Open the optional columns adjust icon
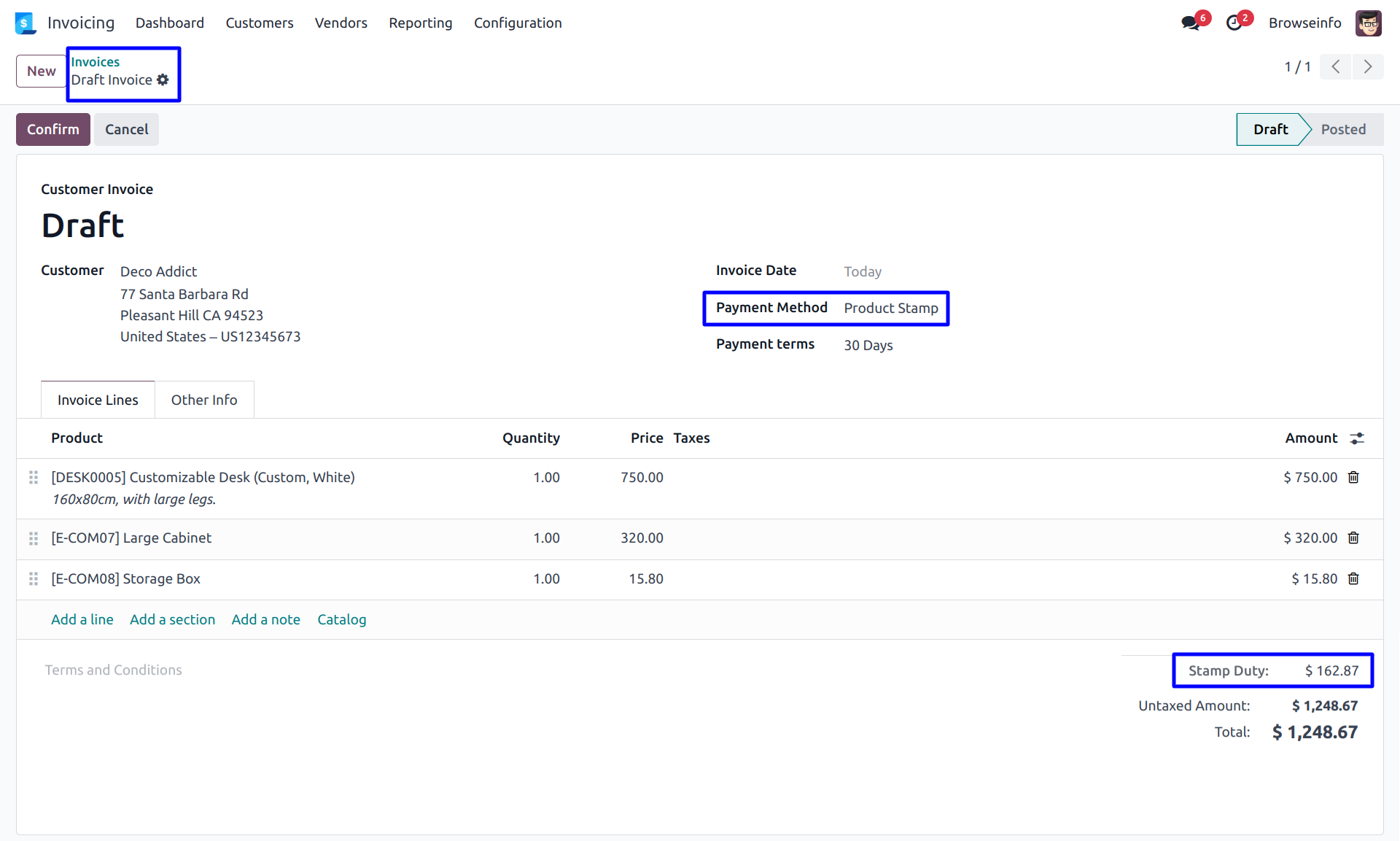Screen dimensions: 1400x841 [x=1356, y=438]
